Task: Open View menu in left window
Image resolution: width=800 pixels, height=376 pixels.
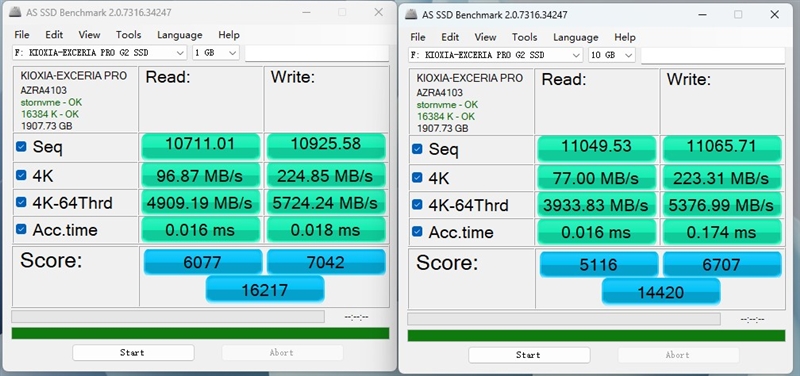Action: click(89, 35)
